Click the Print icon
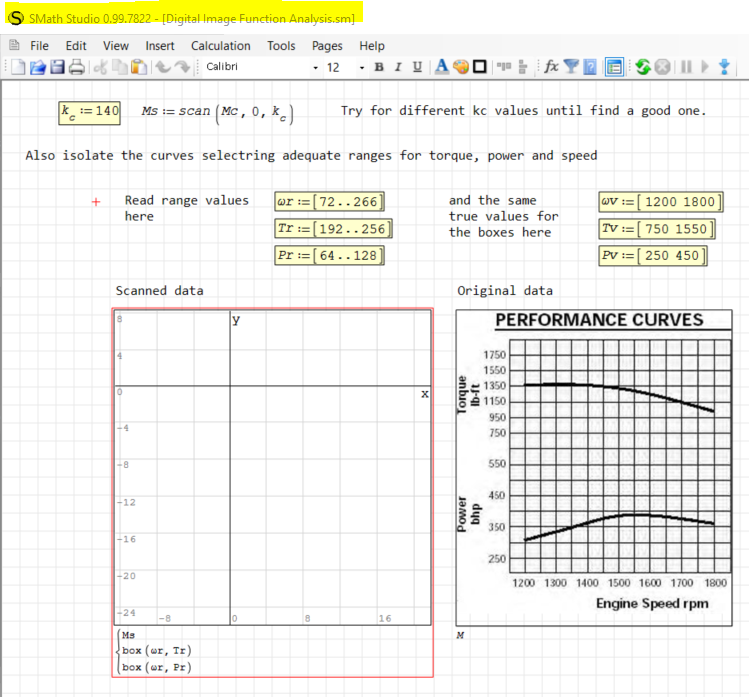Screen dimensions: 749x697 pyautogui.click(x=77, y=67)
